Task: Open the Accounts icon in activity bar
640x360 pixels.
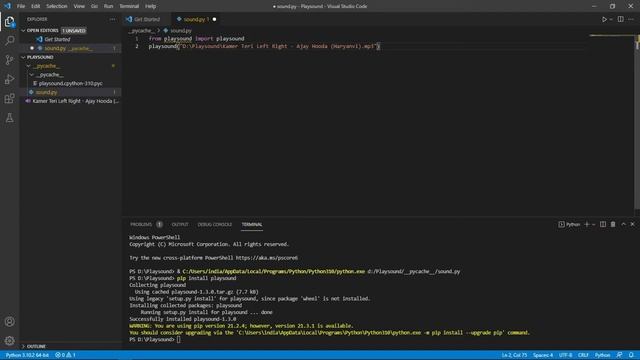Action: 9,322
